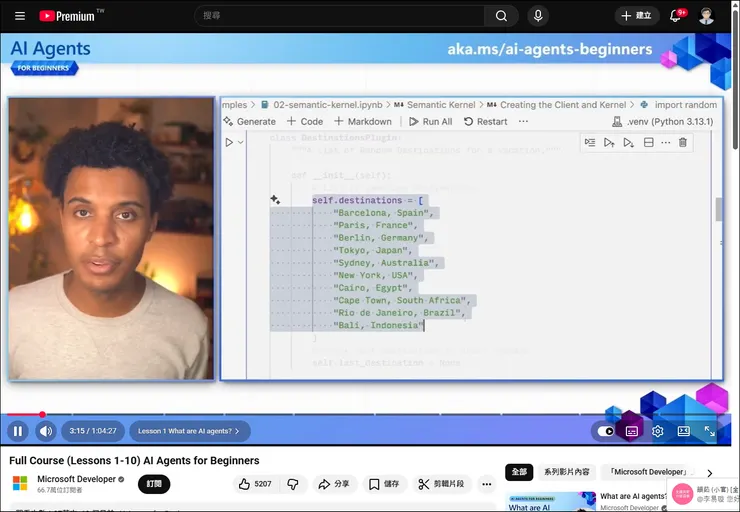Click the Copilot sparkle icon beside code
This screenshot has height=512, width=740.
[x=275, y=200]
